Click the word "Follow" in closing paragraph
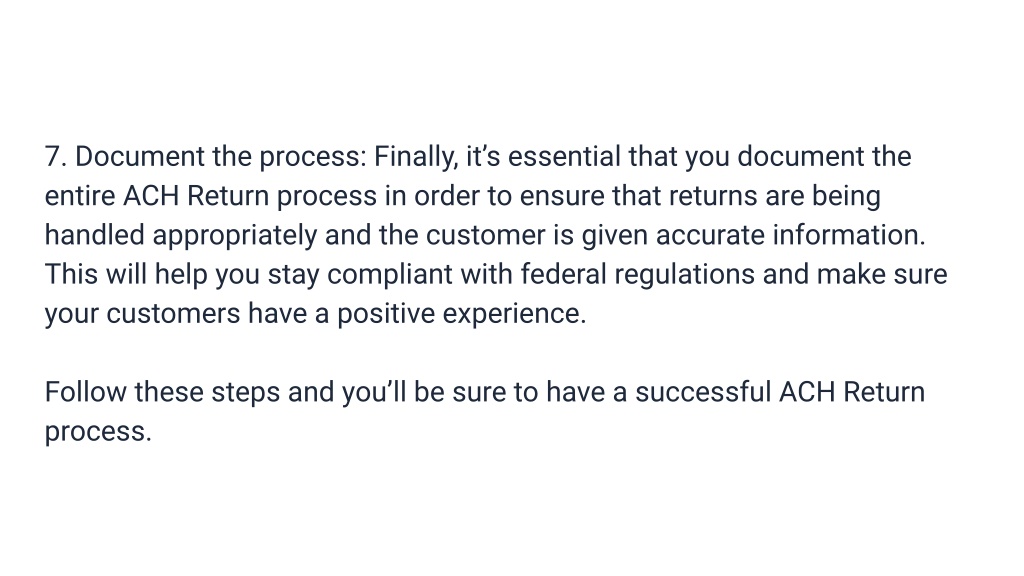 pyautogui.click(x=86, y=392)
